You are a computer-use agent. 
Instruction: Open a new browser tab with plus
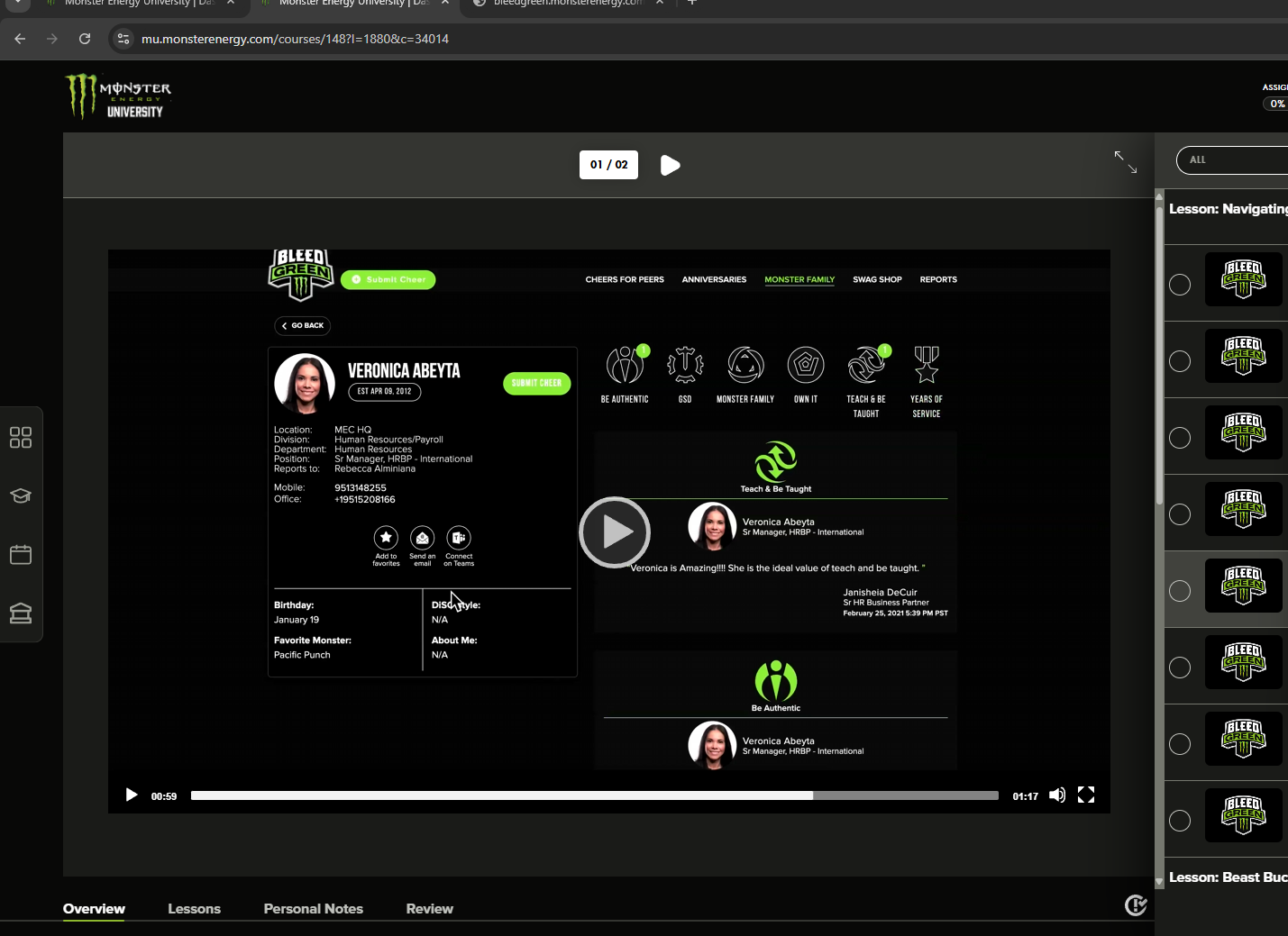pos(692,3)
